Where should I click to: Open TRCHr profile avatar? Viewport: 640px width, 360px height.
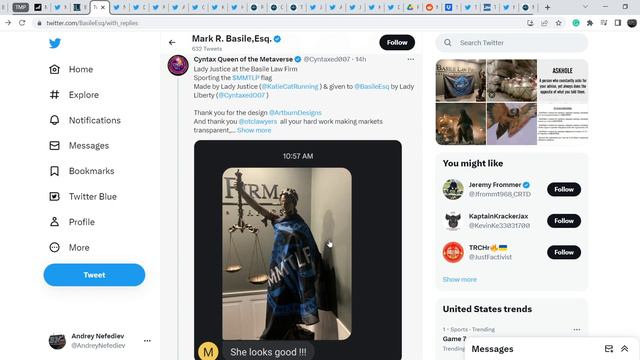click(453, 252)
